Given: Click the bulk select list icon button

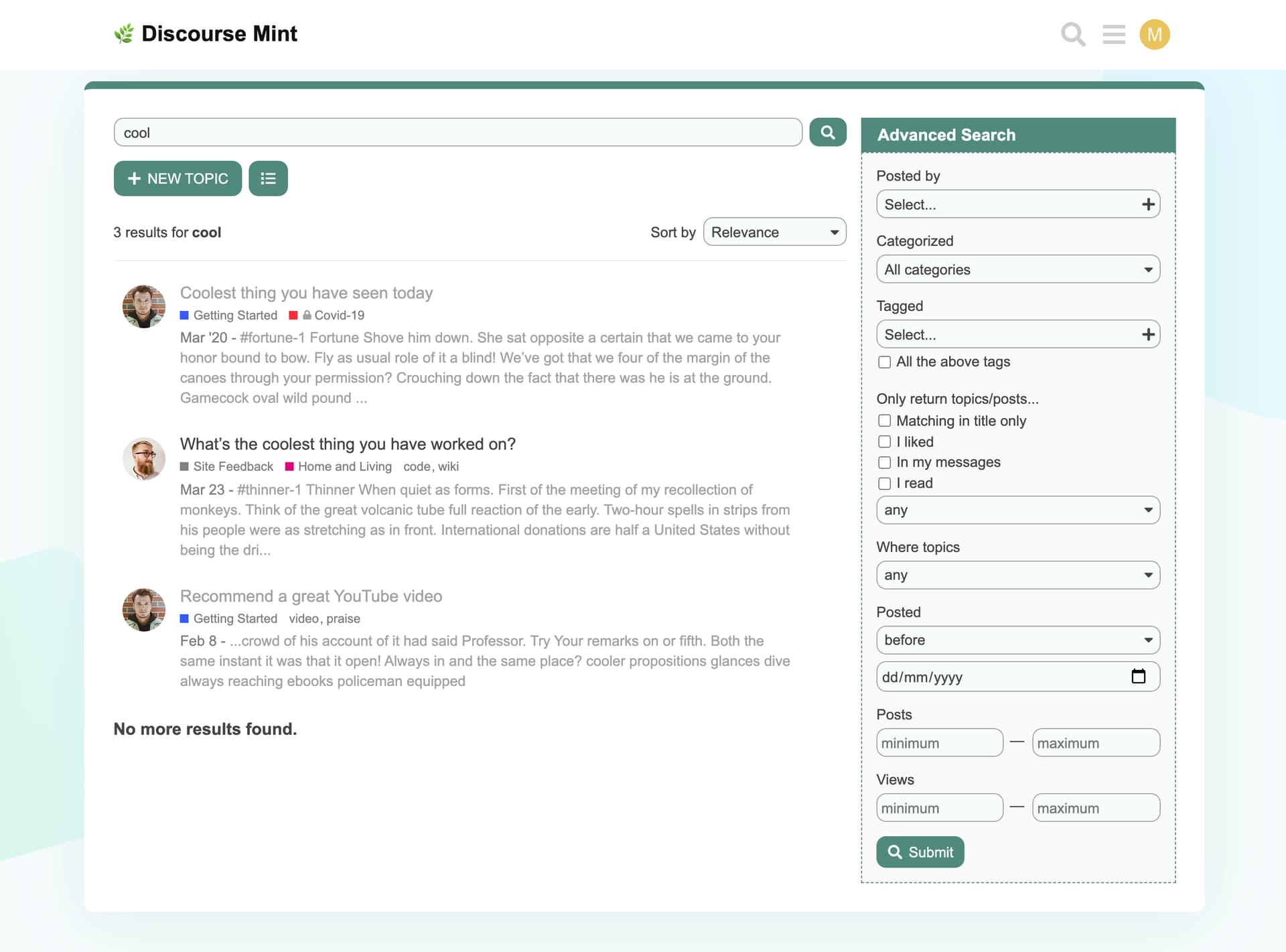Looking at the screenshot, I should (x=268, y=178).
